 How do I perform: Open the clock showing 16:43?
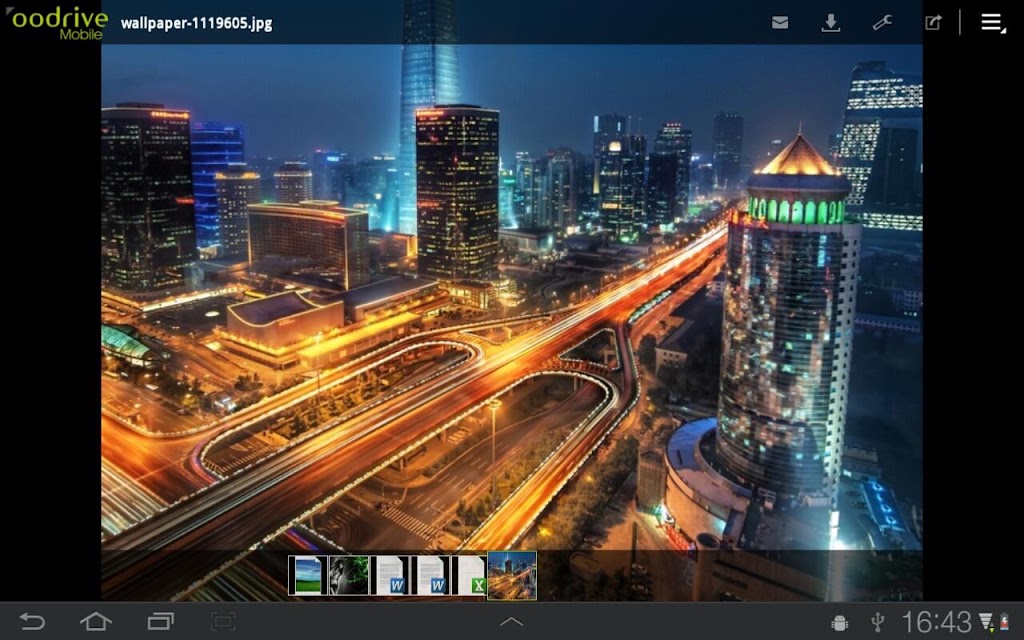(936, 622)
